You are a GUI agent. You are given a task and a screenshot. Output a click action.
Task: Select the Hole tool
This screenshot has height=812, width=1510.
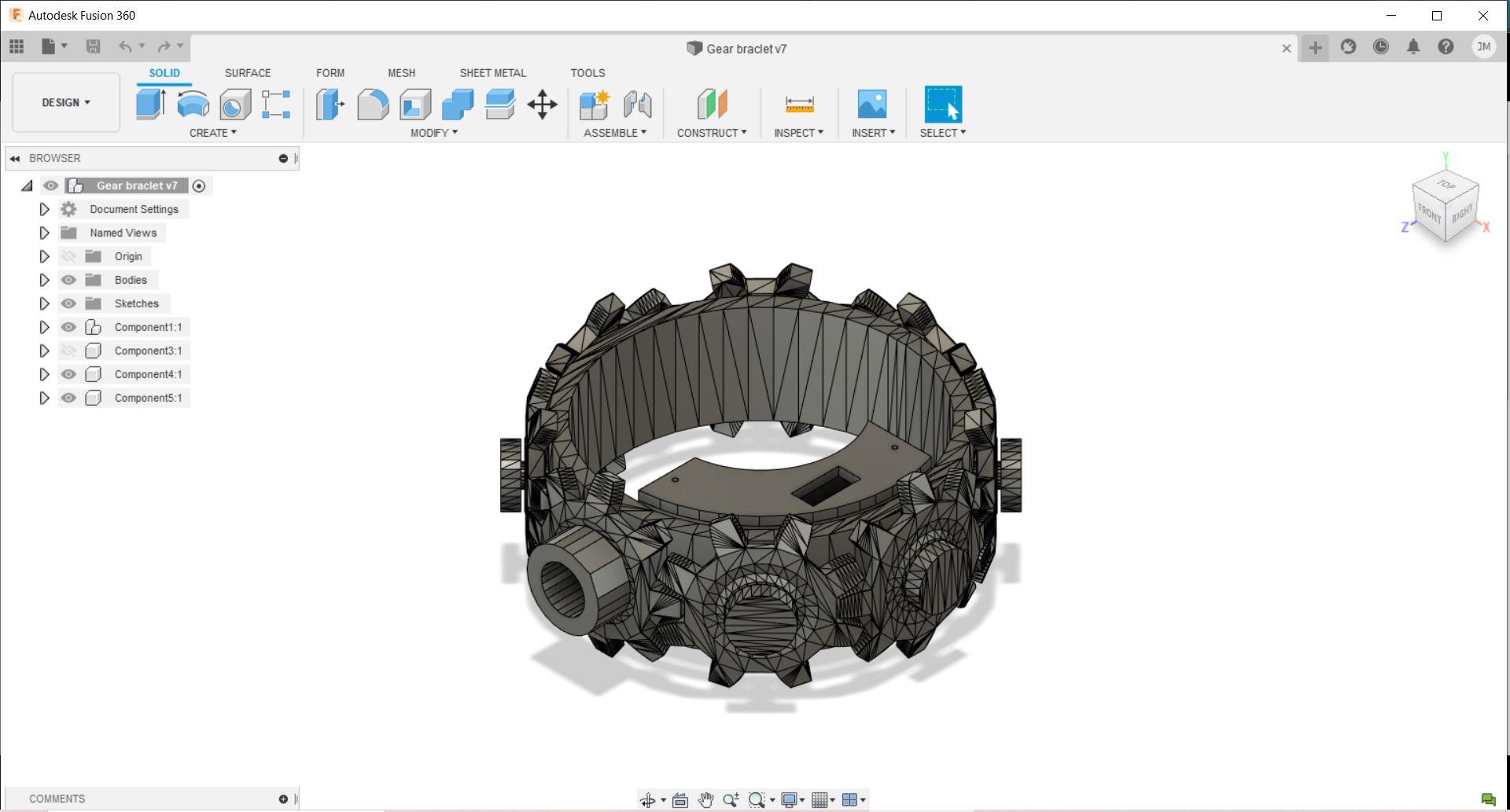[235, 104]
